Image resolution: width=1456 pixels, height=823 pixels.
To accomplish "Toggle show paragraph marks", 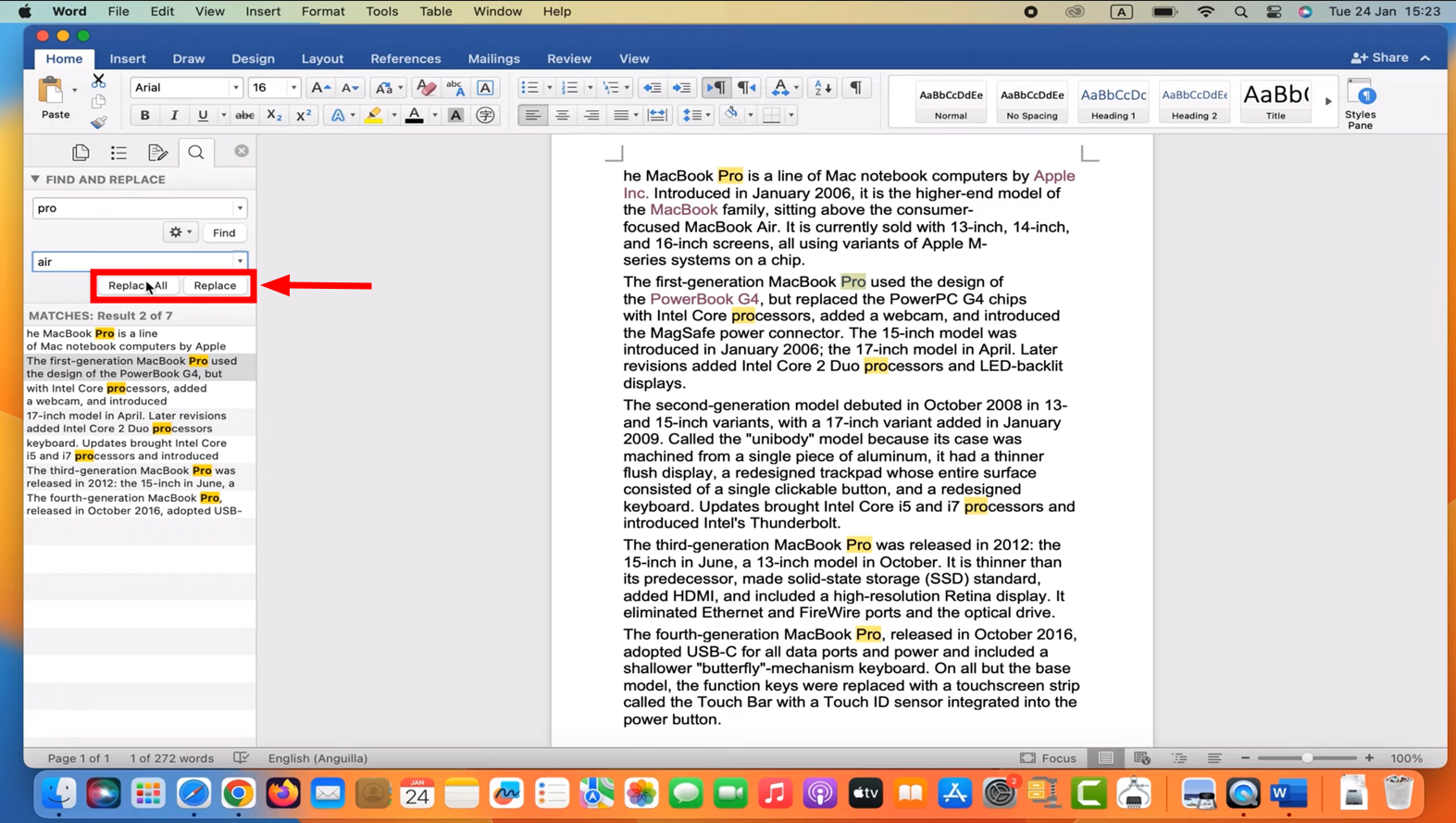I will (x=856, y=88).
